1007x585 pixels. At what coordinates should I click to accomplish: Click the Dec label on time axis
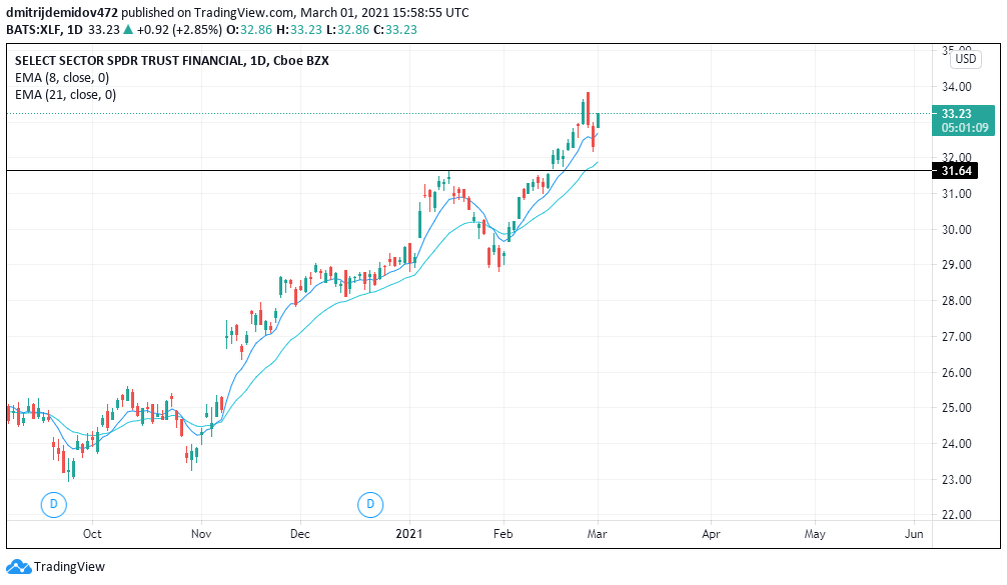coord(300,534)
